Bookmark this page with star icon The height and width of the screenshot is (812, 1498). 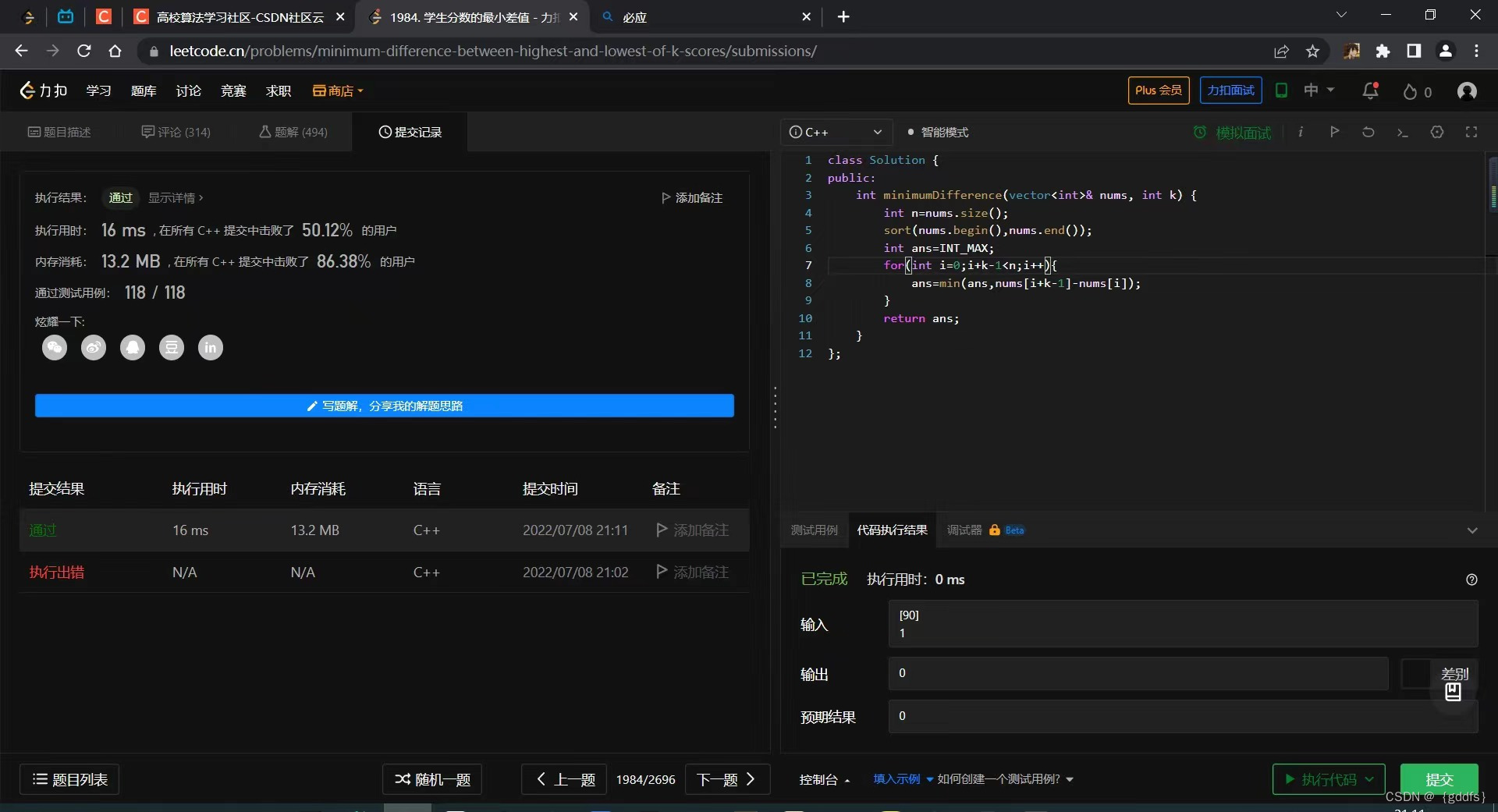[1312, 51]
